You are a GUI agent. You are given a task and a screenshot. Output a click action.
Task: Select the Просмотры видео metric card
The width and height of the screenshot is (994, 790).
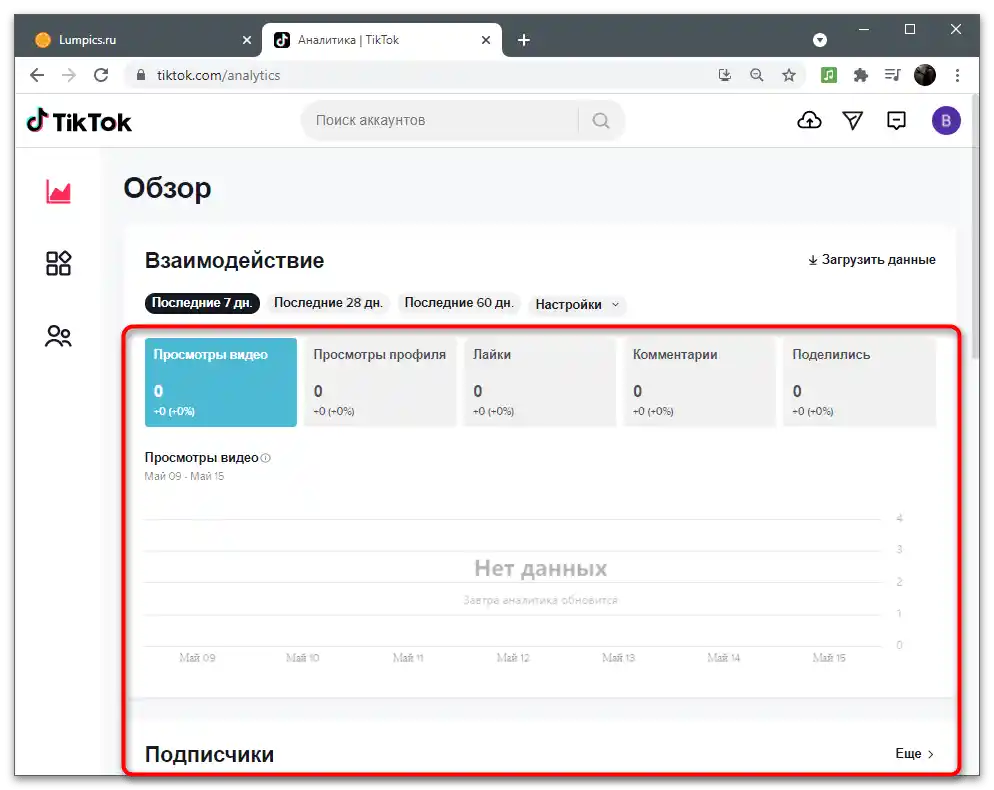[x=221, y=382]
